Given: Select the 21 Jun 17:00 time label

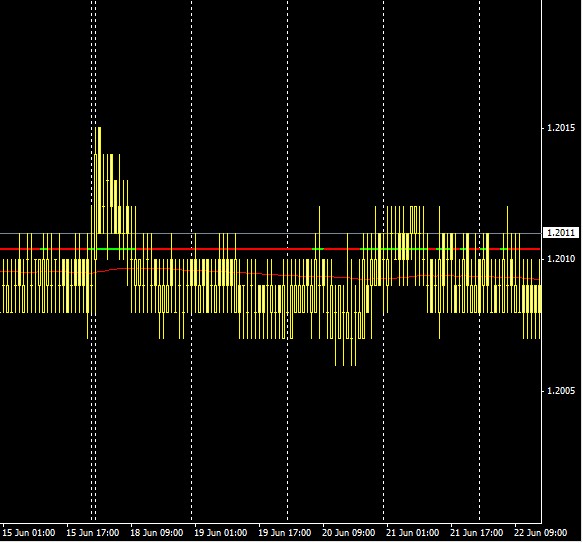Looking at the screenshot, I should click(476, 533).
